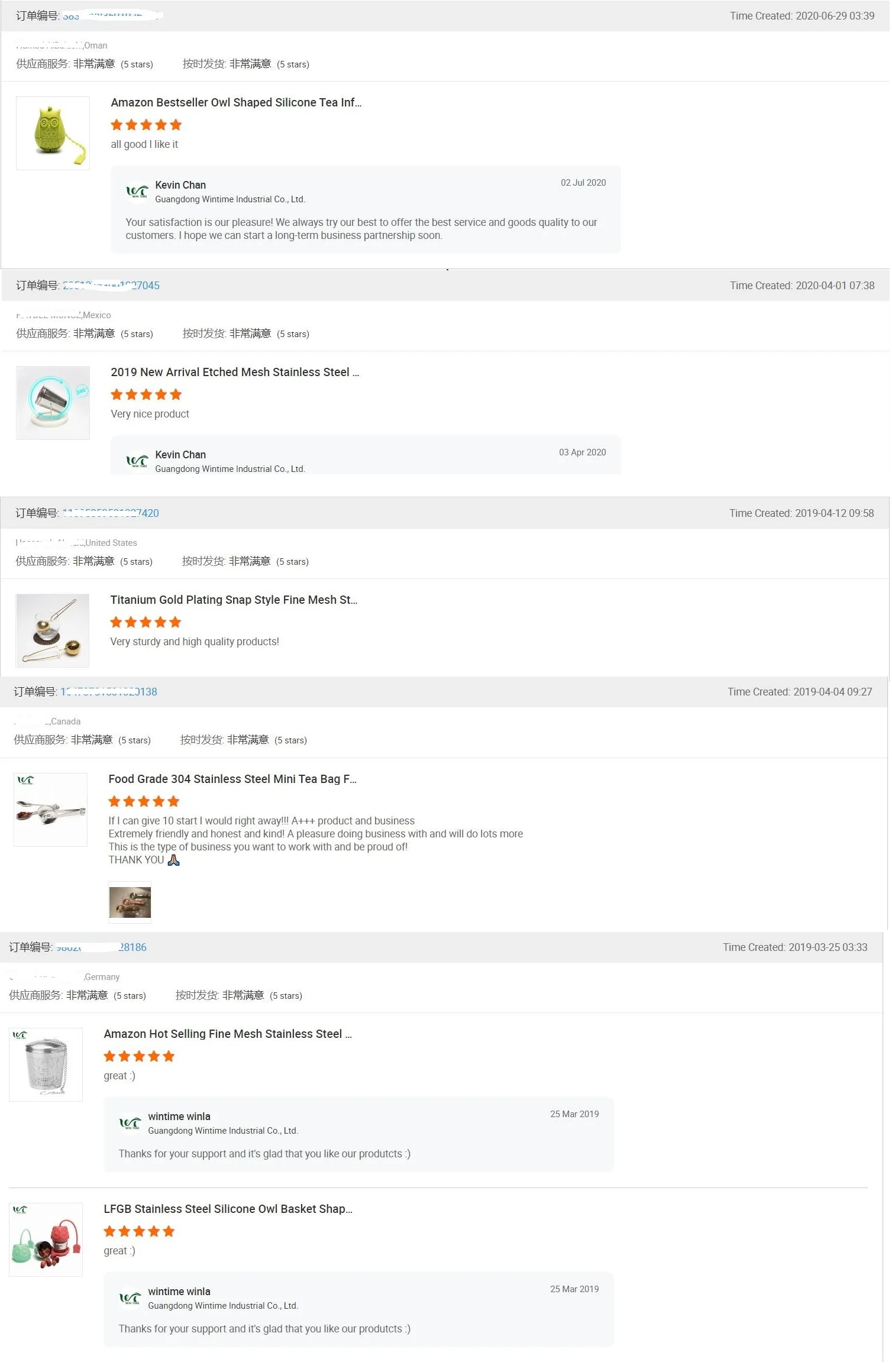
Task: Open order number ending in 7420
Action: coord(111,513)
